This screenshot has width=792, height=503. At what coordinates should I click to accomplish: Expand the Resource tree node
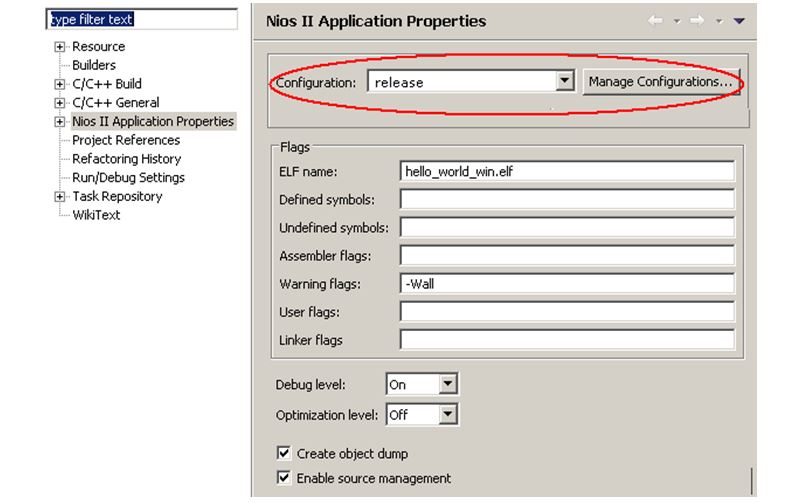[x=60, y=47]
